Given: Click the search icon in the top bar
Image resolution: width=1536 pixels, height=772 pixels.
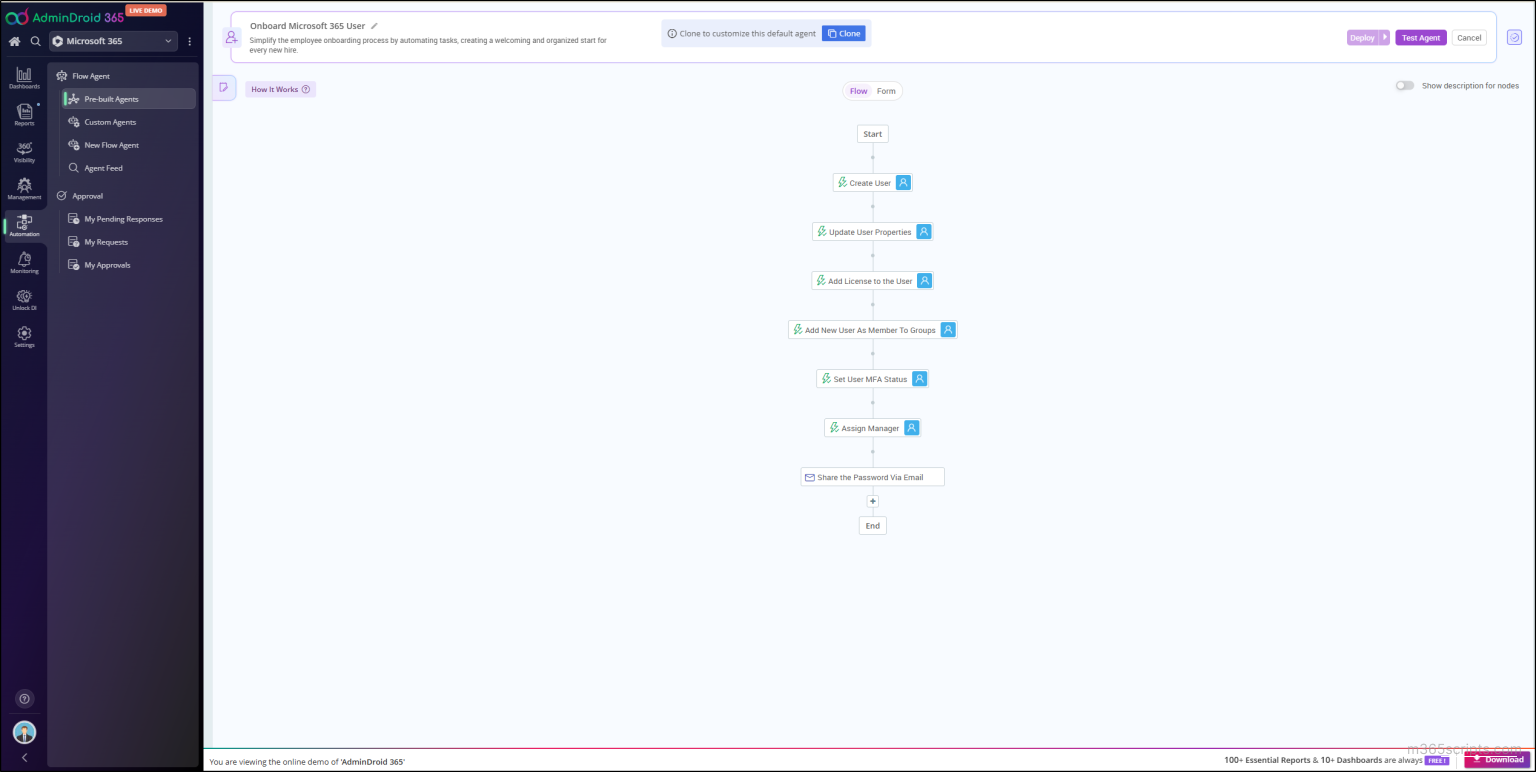Looking at the screenshot, I should 34,41.
